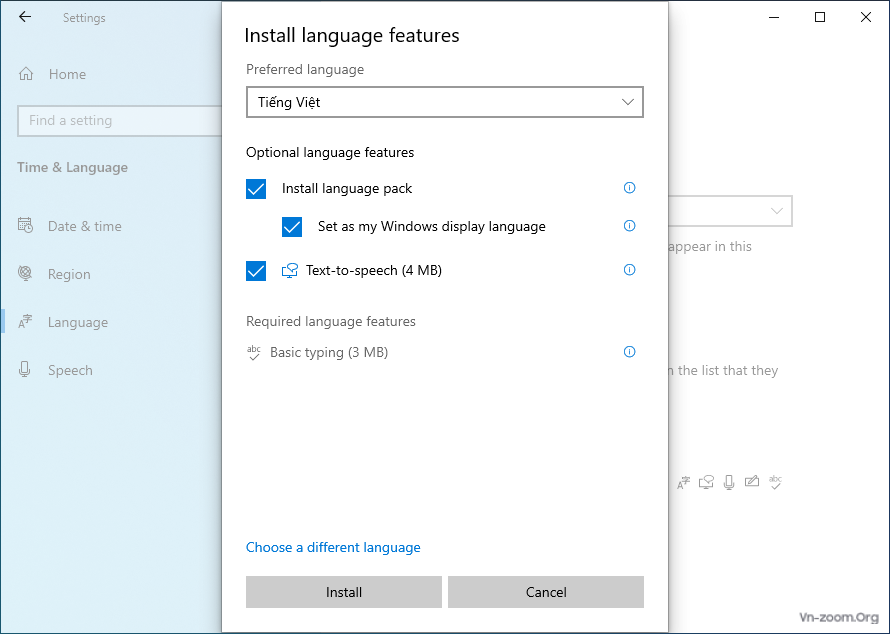Screen dimensions: 890x634
Task: Show info for Text-to-speech feature
Action: pos(629,270)
